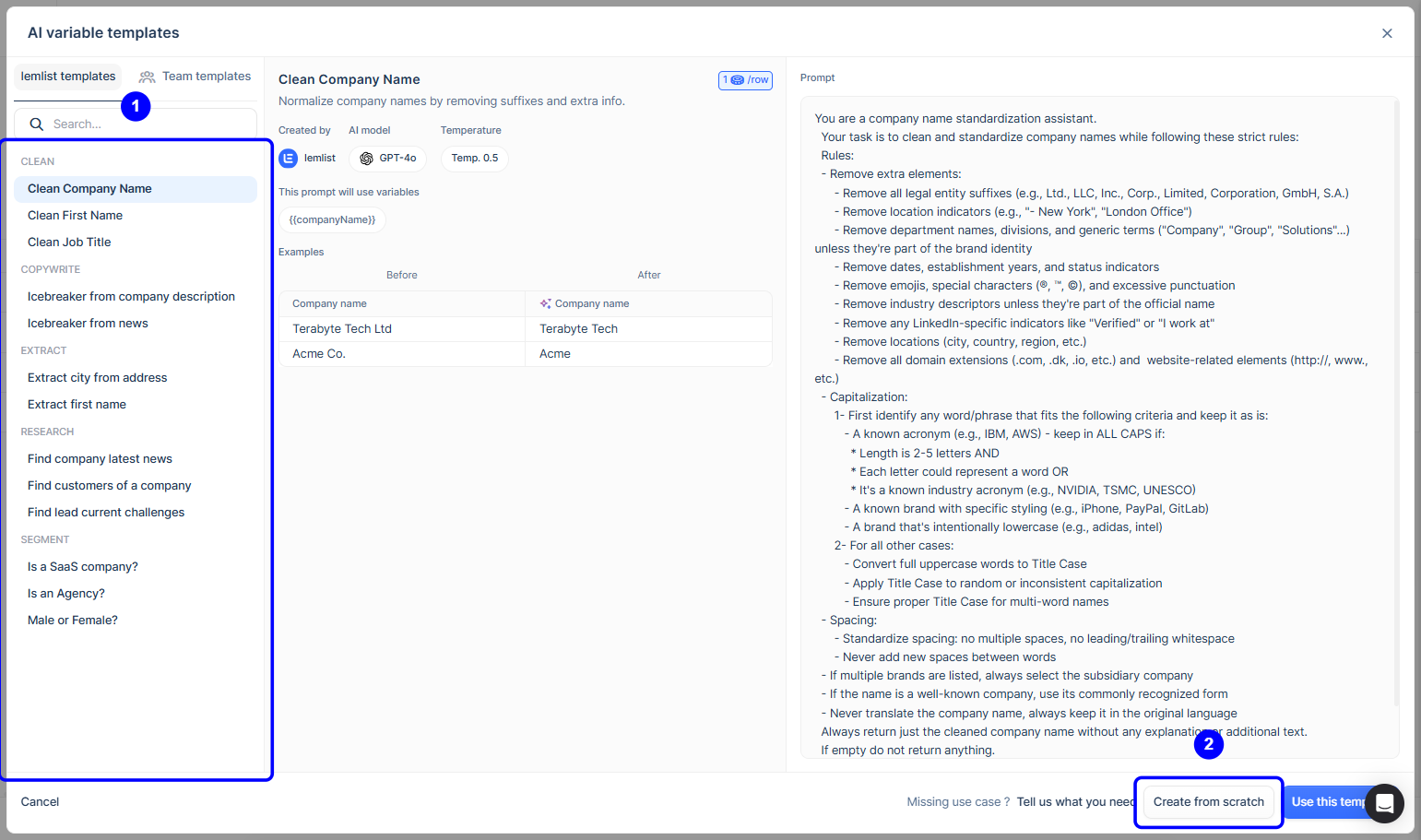This screenshot has height=840, width=1421.
Task: Select Is a SaaS company? template
Action: click(136, 567)
